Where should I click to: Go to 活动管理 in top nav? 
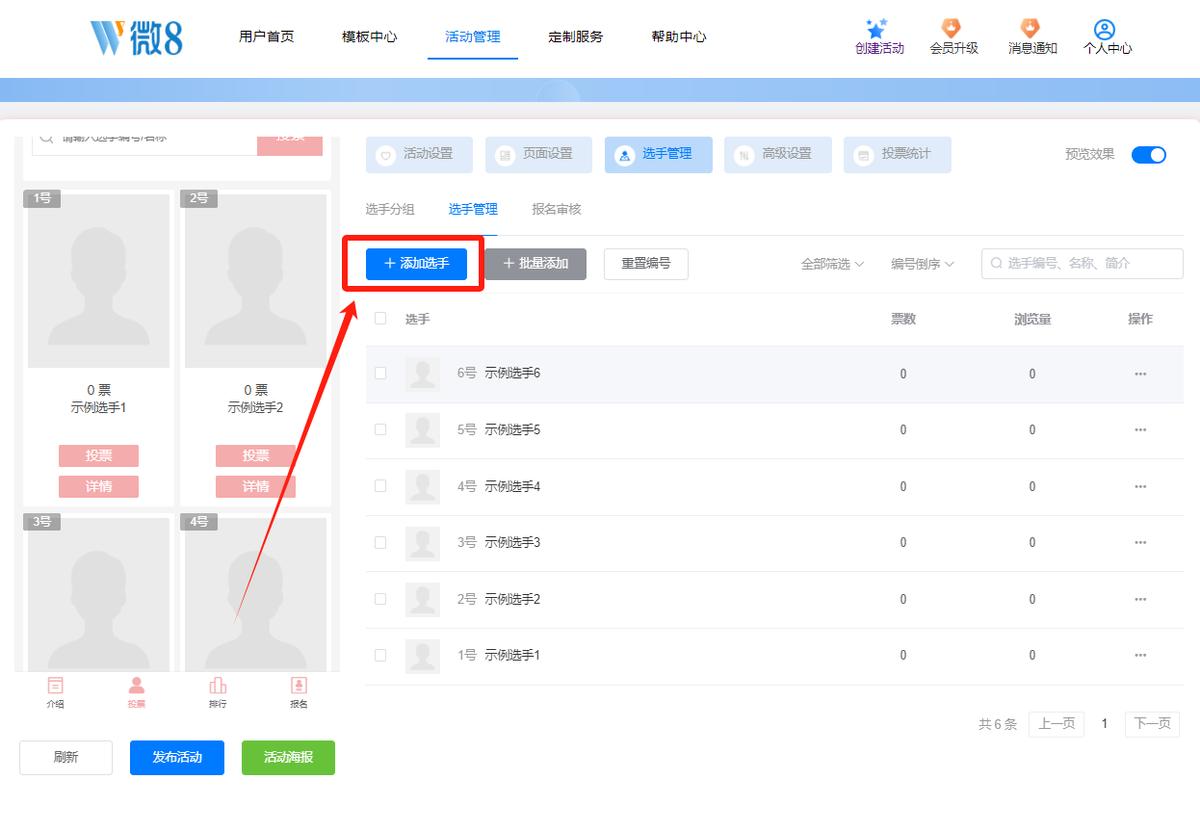tap(473, 37)
